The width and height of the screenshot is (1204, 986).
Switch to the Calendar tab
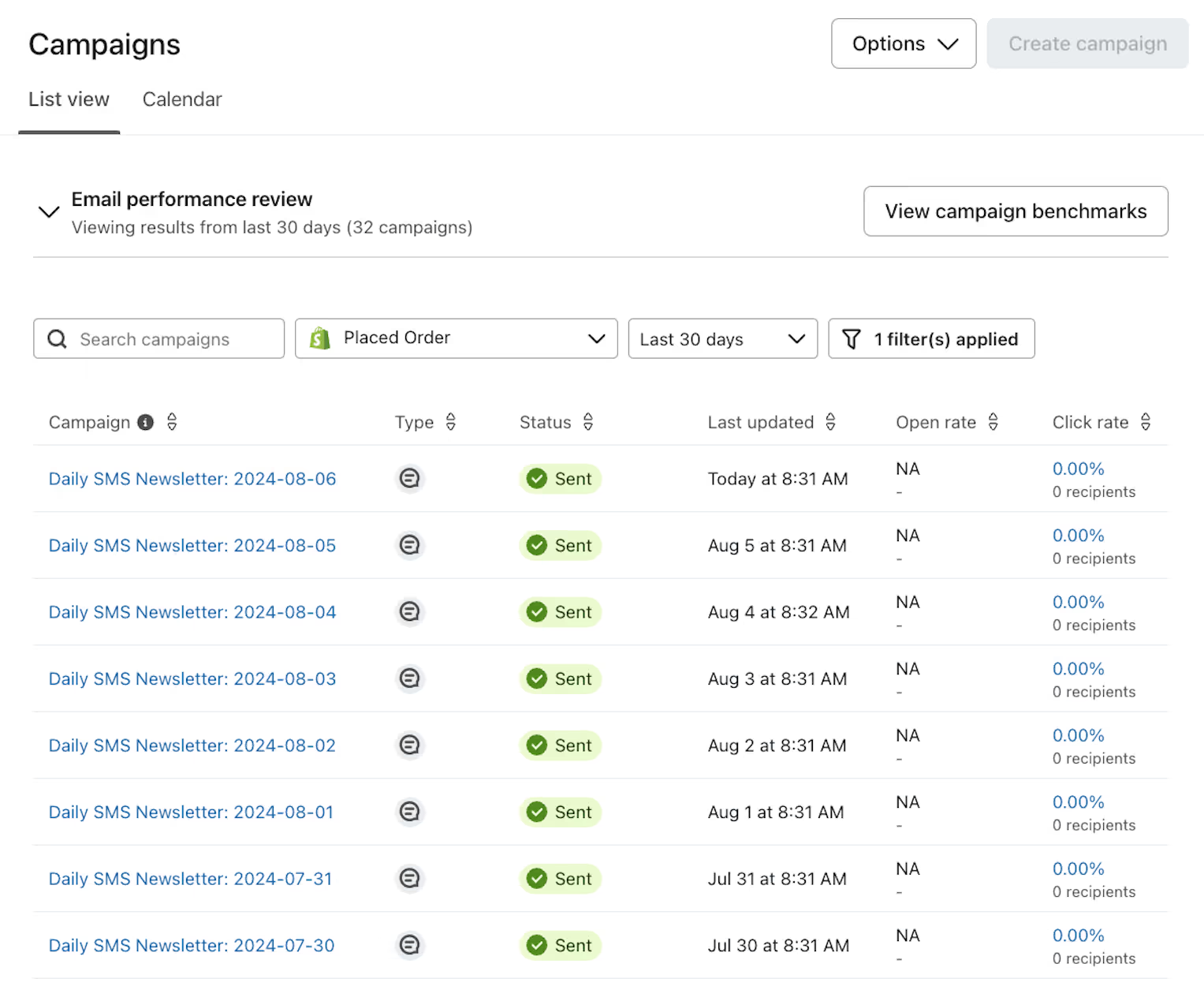(x=181, y=99)
